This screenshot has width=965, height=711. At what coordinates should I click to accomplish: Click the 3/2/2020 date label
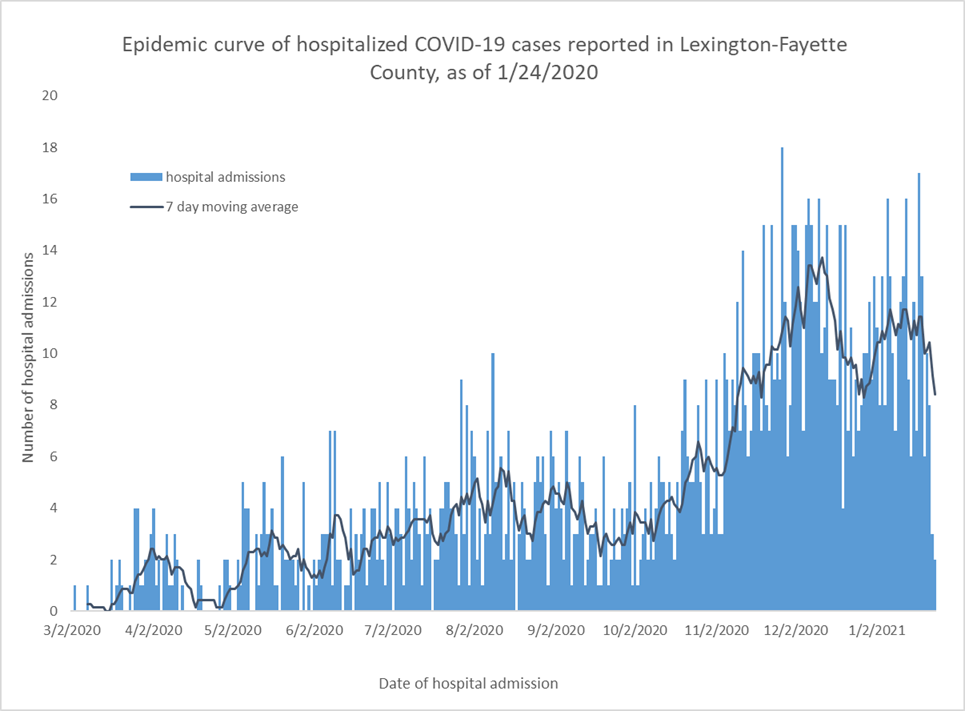click(x=74, y=631)
